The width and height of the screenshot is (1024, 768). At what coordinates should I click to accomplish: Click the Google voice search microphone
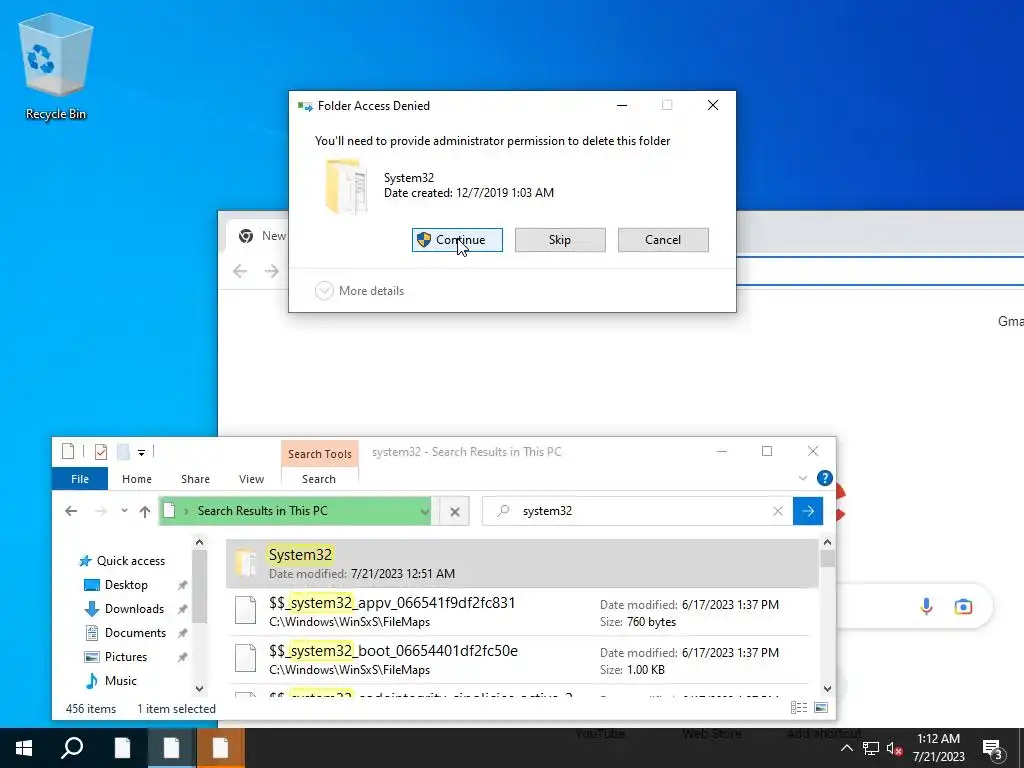click(926, 607)
